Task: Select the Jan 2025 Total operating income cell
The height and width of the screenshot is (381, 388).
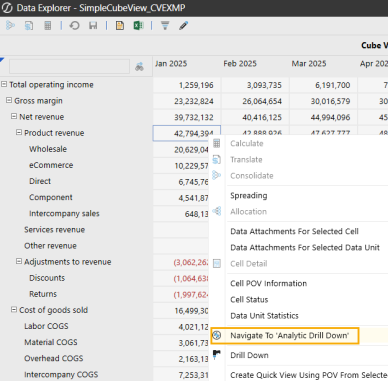Action: tap(187, 85)
